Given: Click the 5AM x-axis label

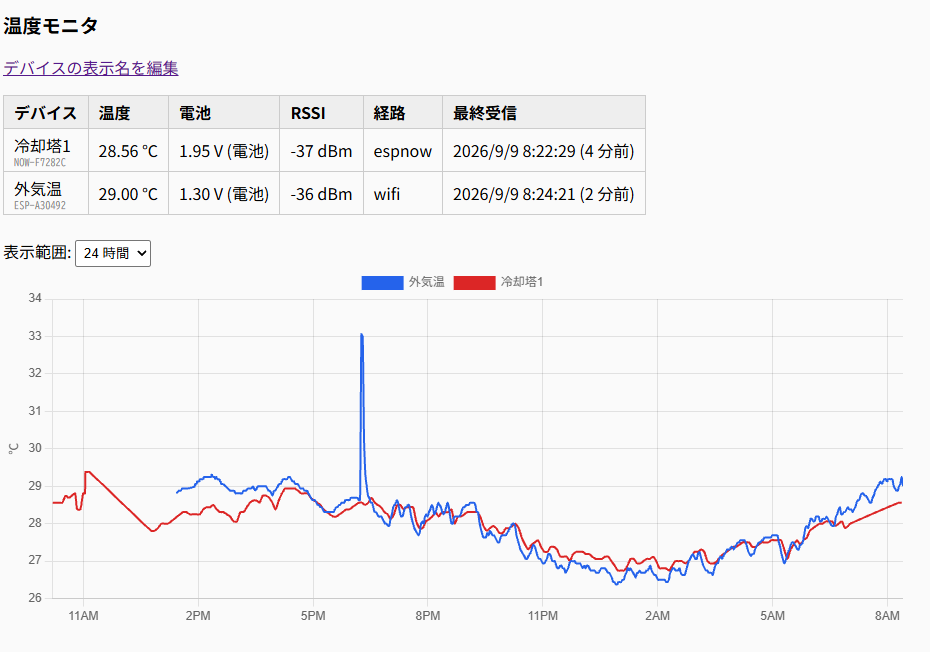Looking at the screenshot, I should point(772,616).
